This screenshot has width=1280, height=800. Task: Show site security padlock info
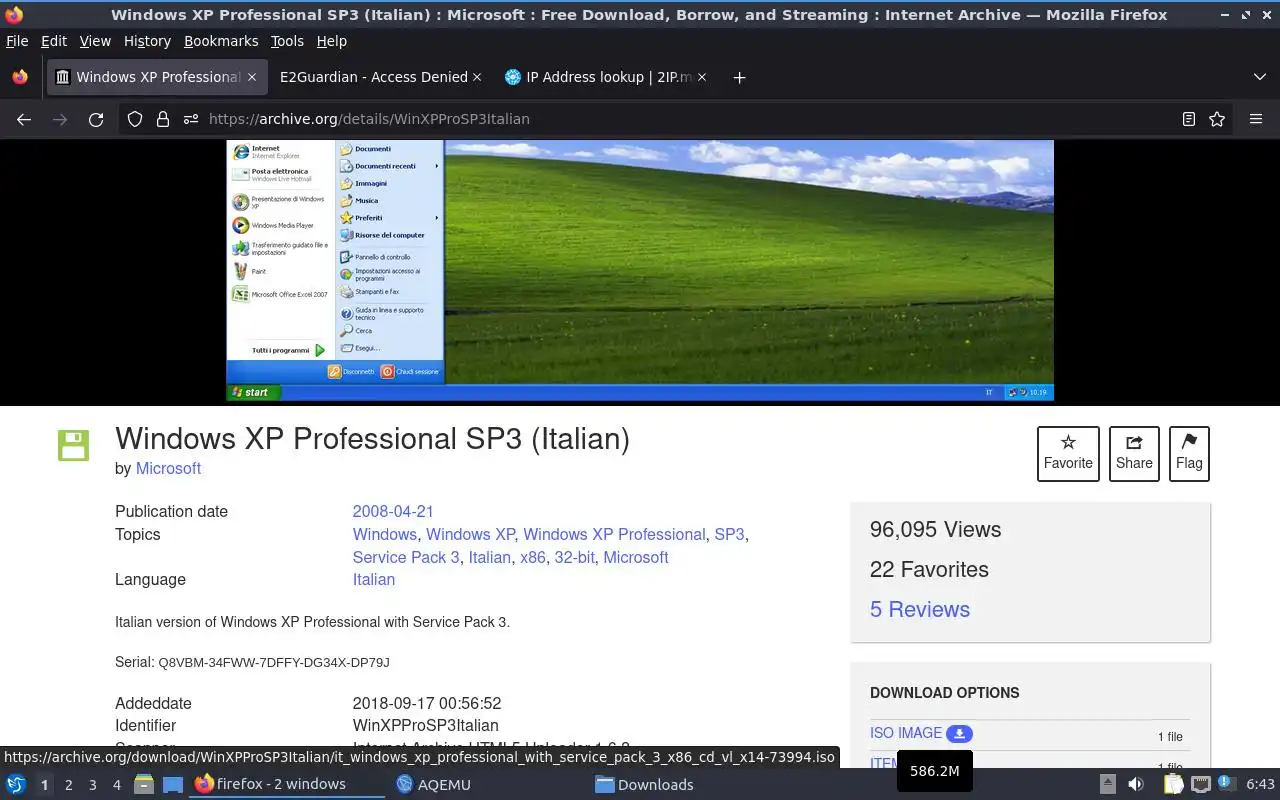pos(163,119)
